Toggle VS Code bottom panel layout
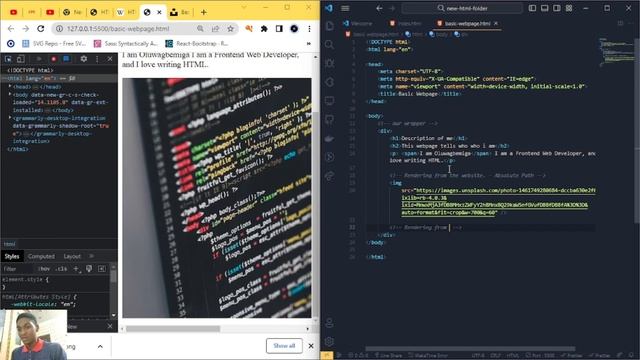 pos(544,8)
